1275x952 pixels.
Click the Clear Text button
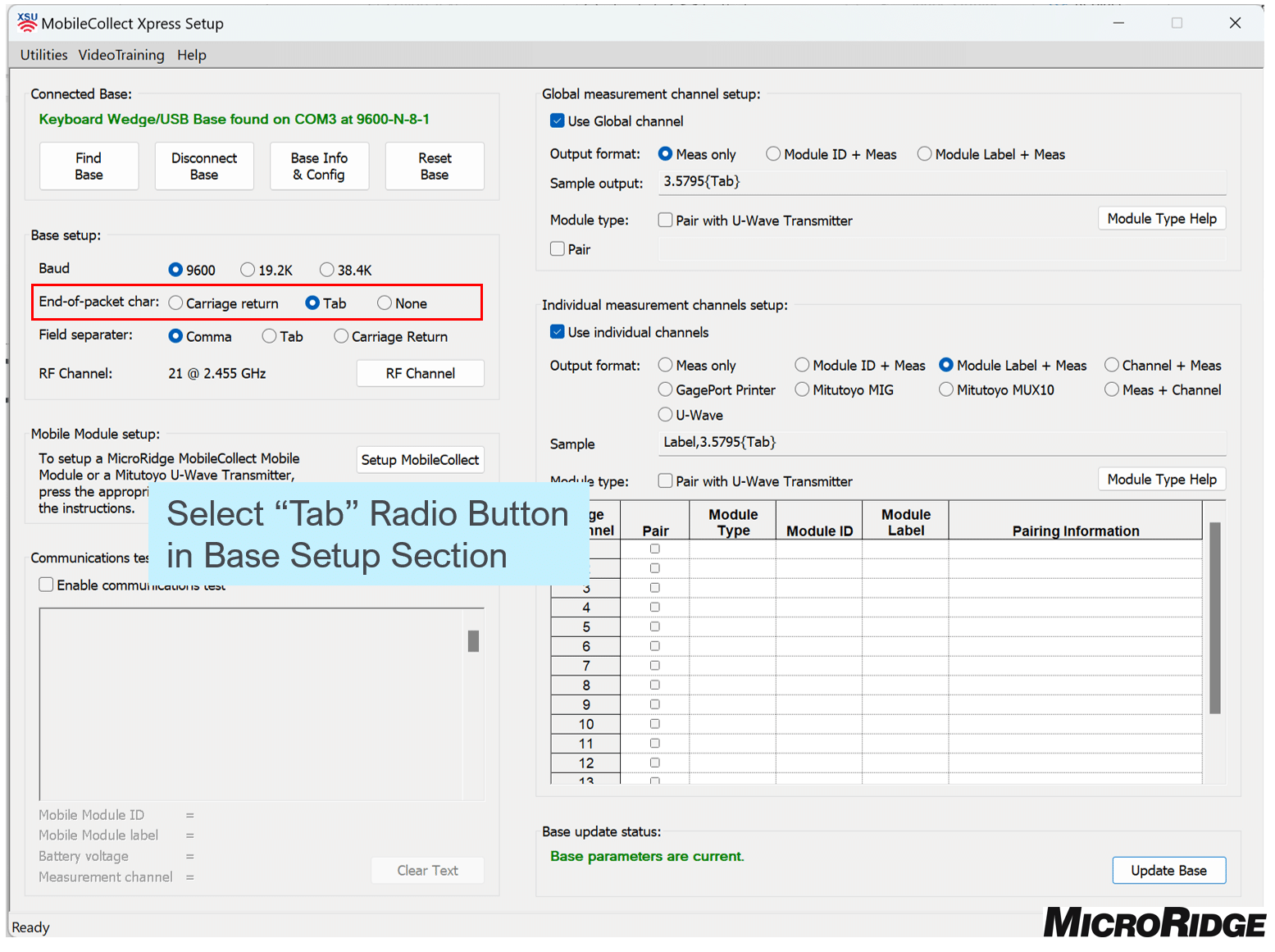pyautogui.click(x=427, y=871)
